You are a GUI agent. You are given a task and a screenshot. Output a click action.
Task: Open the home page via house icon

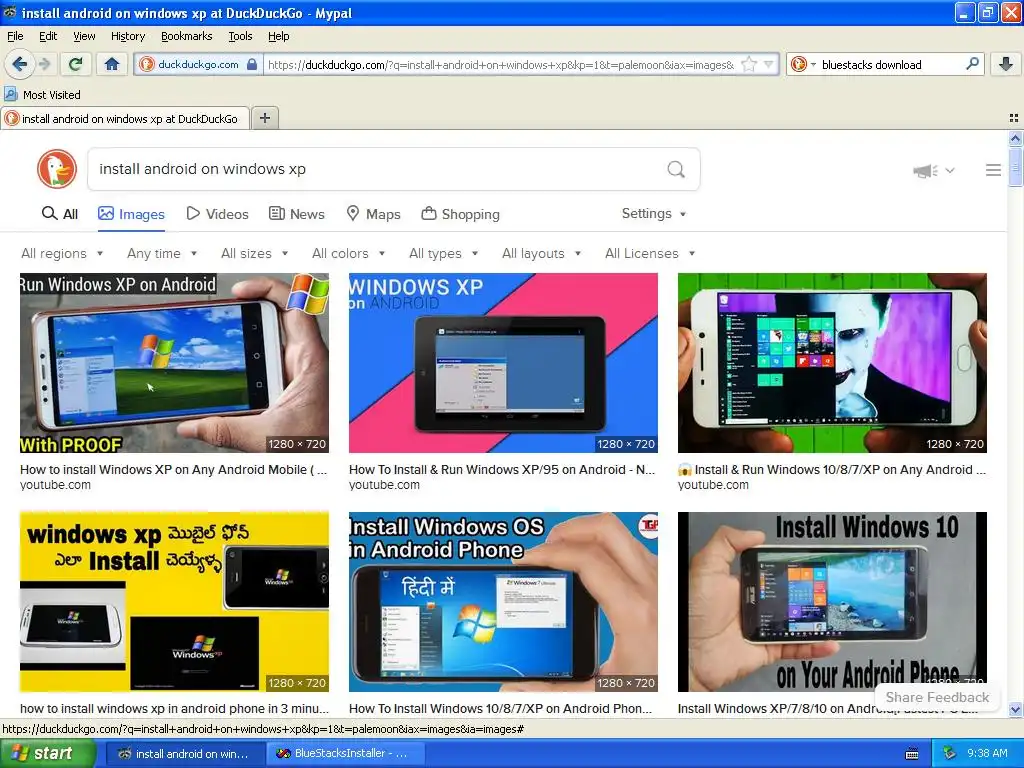(112, 64)
